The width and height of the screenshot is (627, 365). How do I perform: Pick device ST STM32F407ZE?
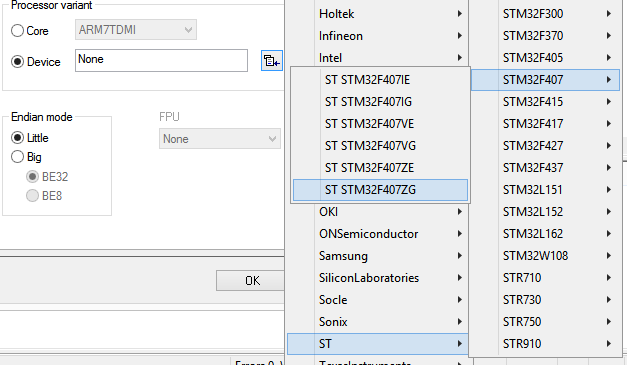[x=380, y=168]
